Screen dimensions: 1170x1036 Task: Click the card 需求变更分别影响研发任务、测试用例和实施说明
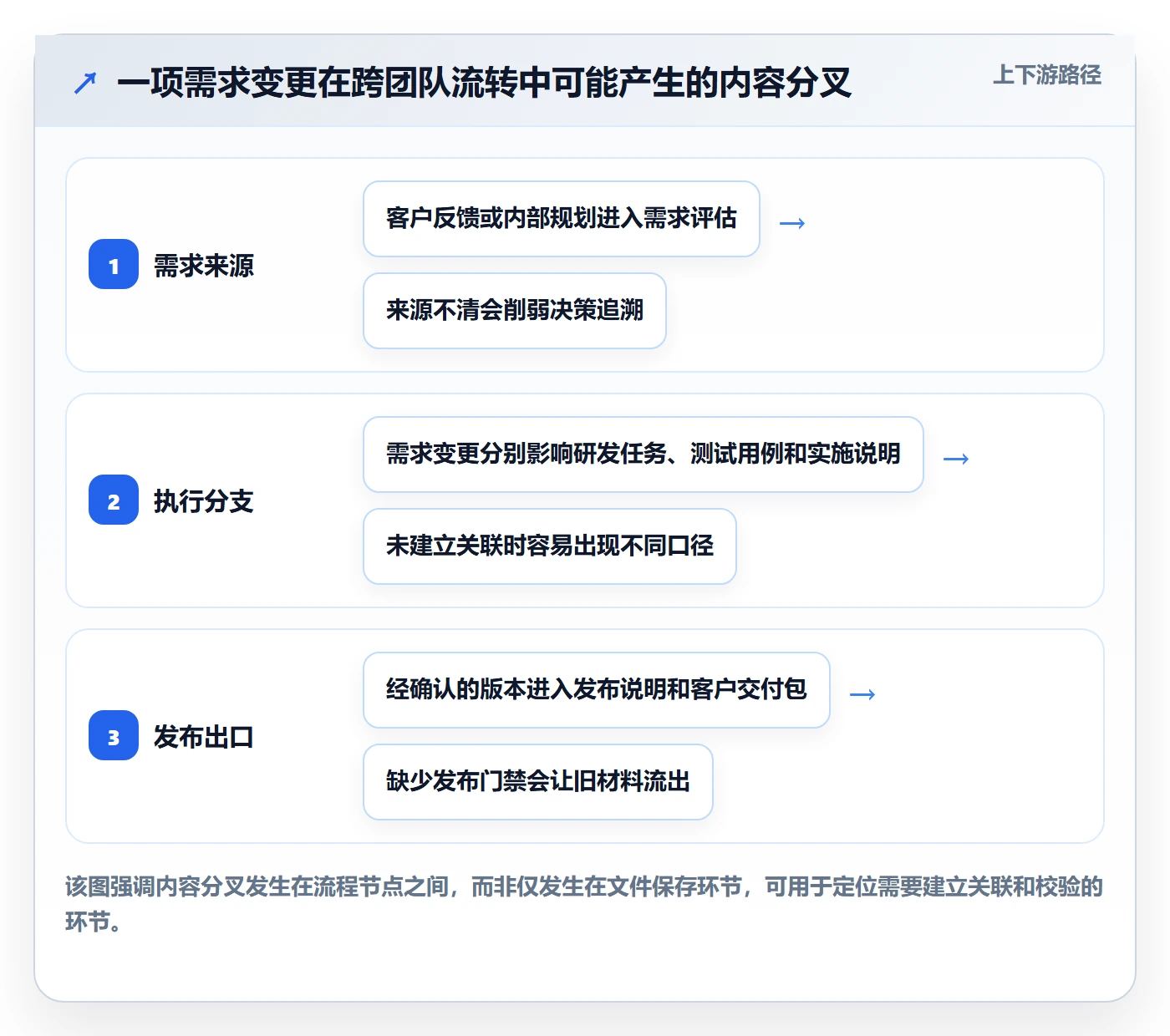(643, 455)
